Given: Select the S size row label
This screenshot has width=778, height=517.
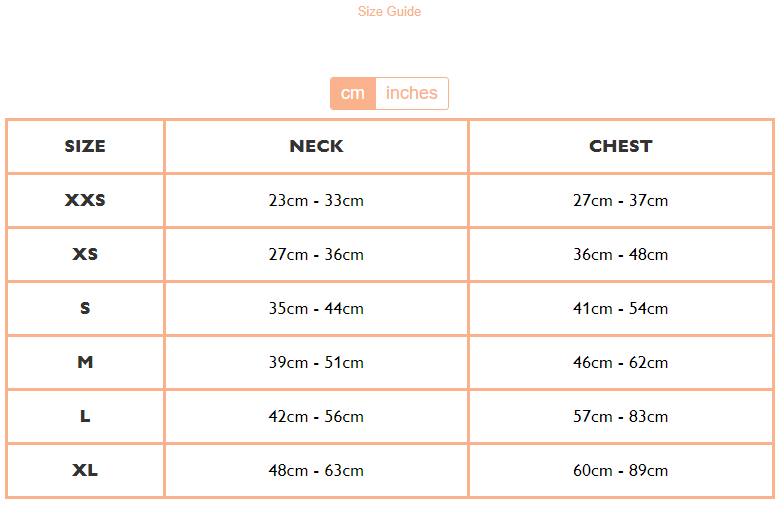Looking at the screenshot, I should 85,308.
